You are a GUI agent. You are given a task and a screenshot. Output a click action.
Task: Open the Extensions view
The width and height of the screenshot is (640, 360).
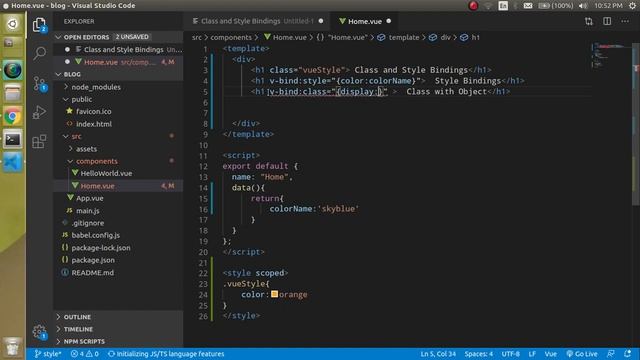(39, 141)
